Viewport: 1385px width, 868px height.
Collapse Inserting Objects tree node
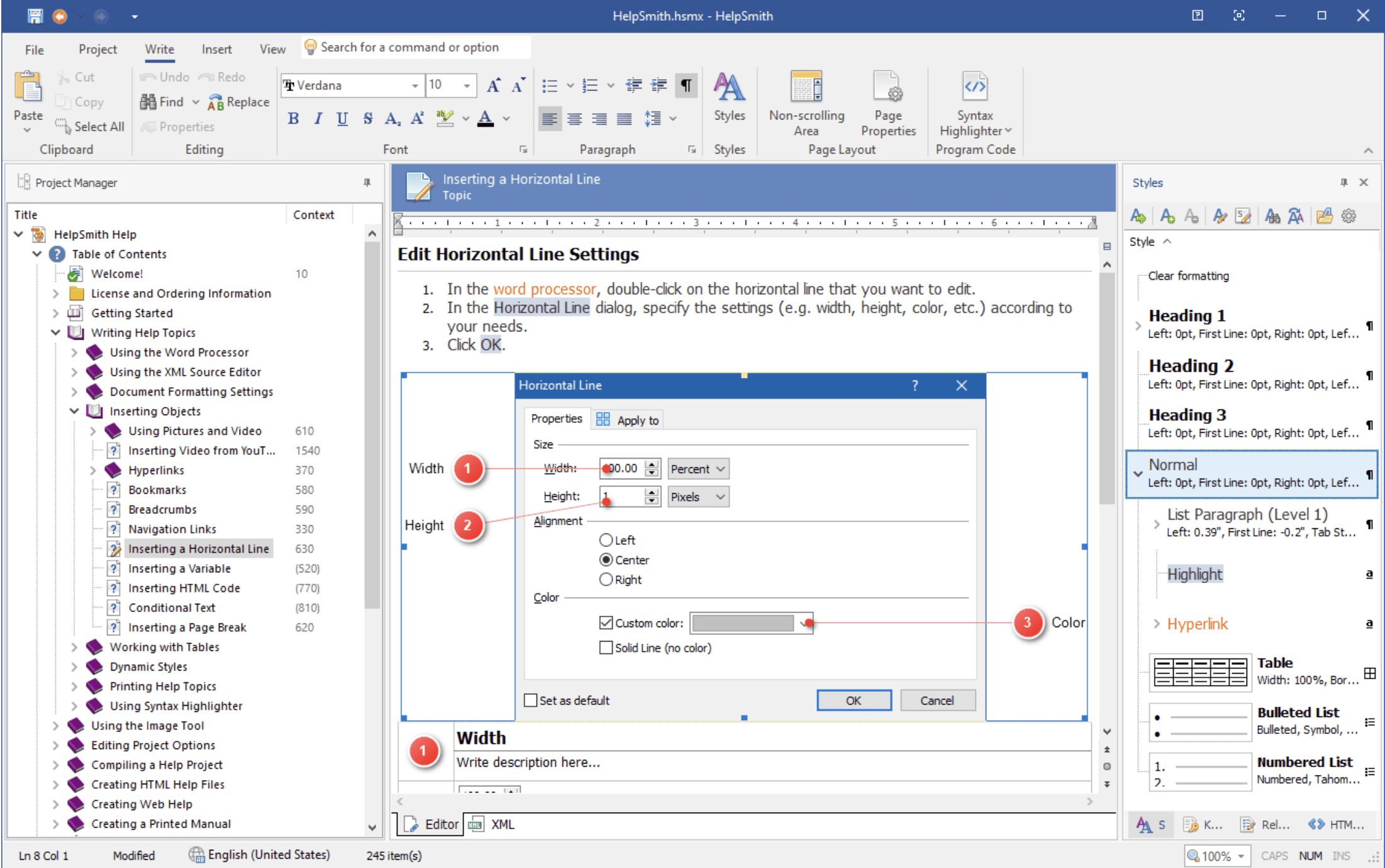(74, 411)
